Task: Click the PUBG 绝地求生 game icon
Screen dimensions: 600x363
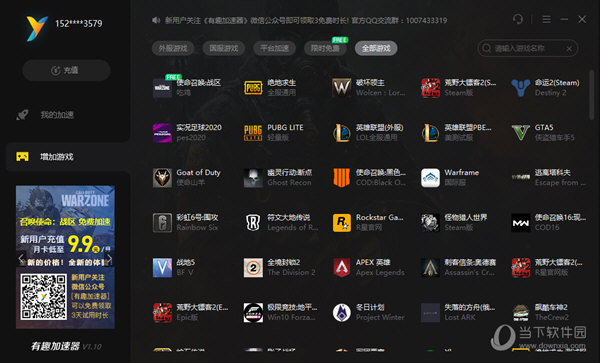Action: tap(253, 88)
